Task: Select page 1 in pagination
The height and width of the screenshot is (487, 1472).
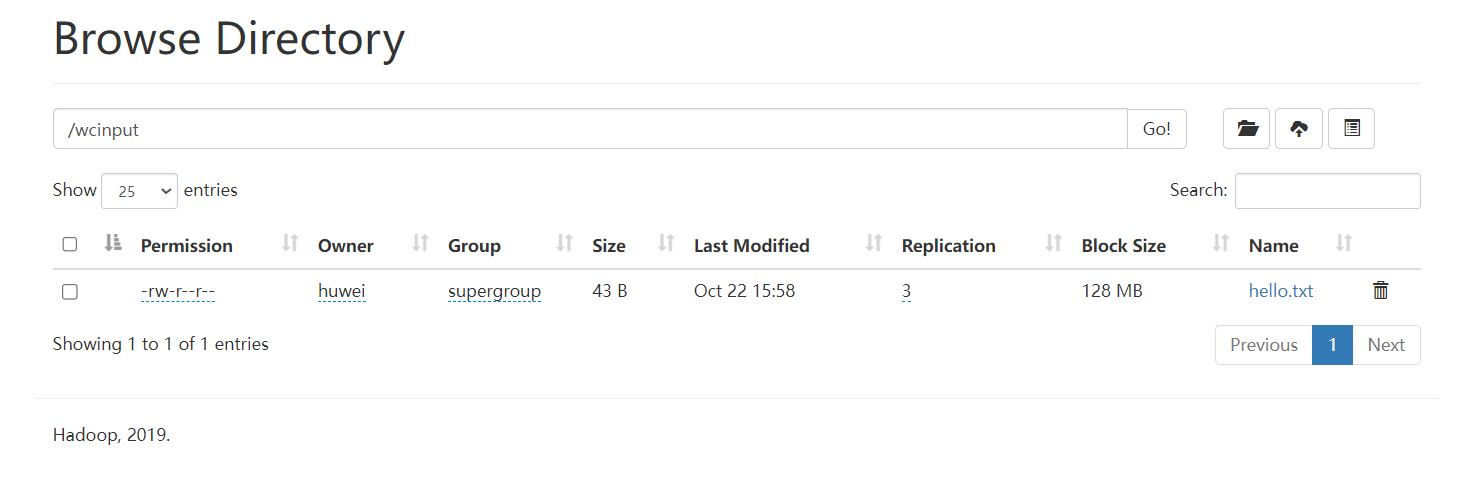Action: tap(1332, 345)
